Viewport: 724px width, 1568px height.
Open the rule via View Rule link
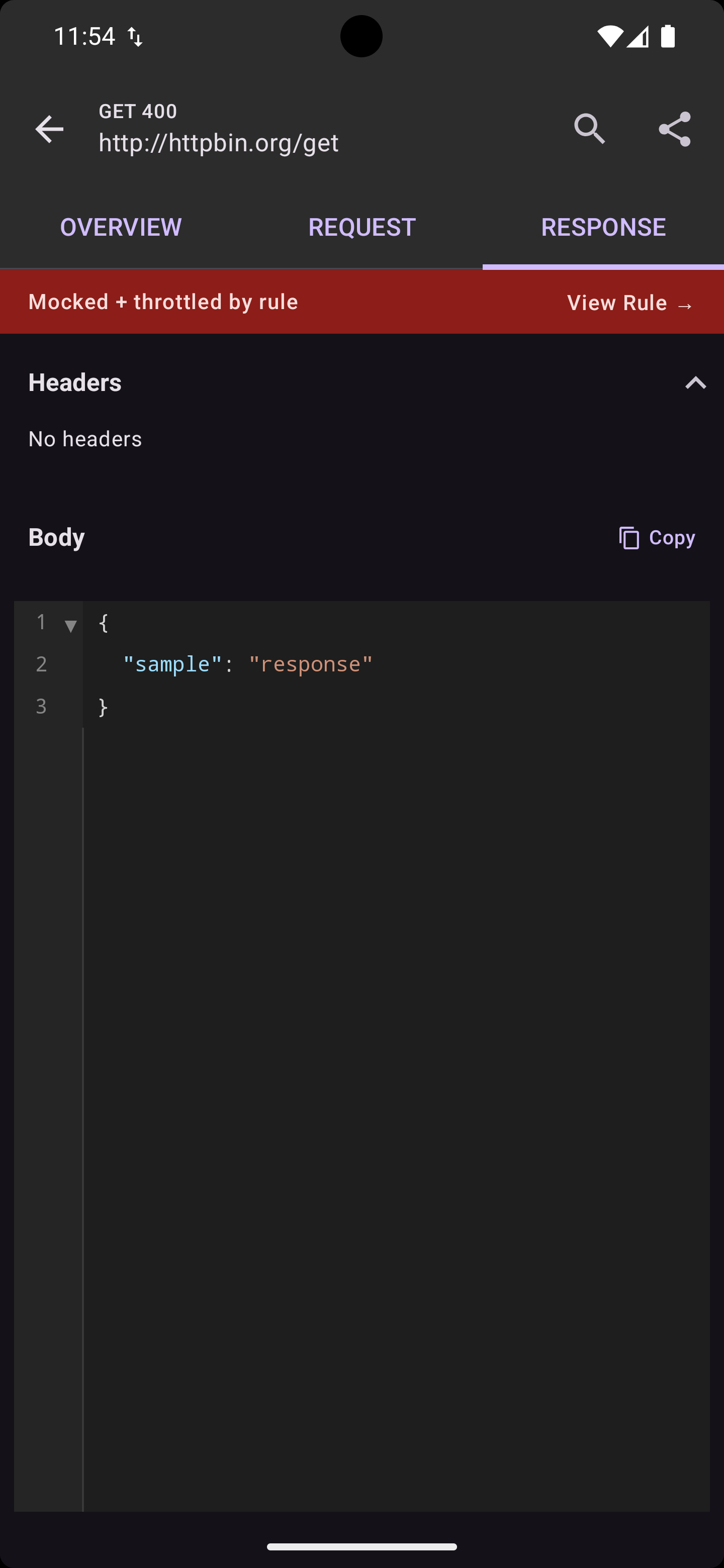[628, 303]
